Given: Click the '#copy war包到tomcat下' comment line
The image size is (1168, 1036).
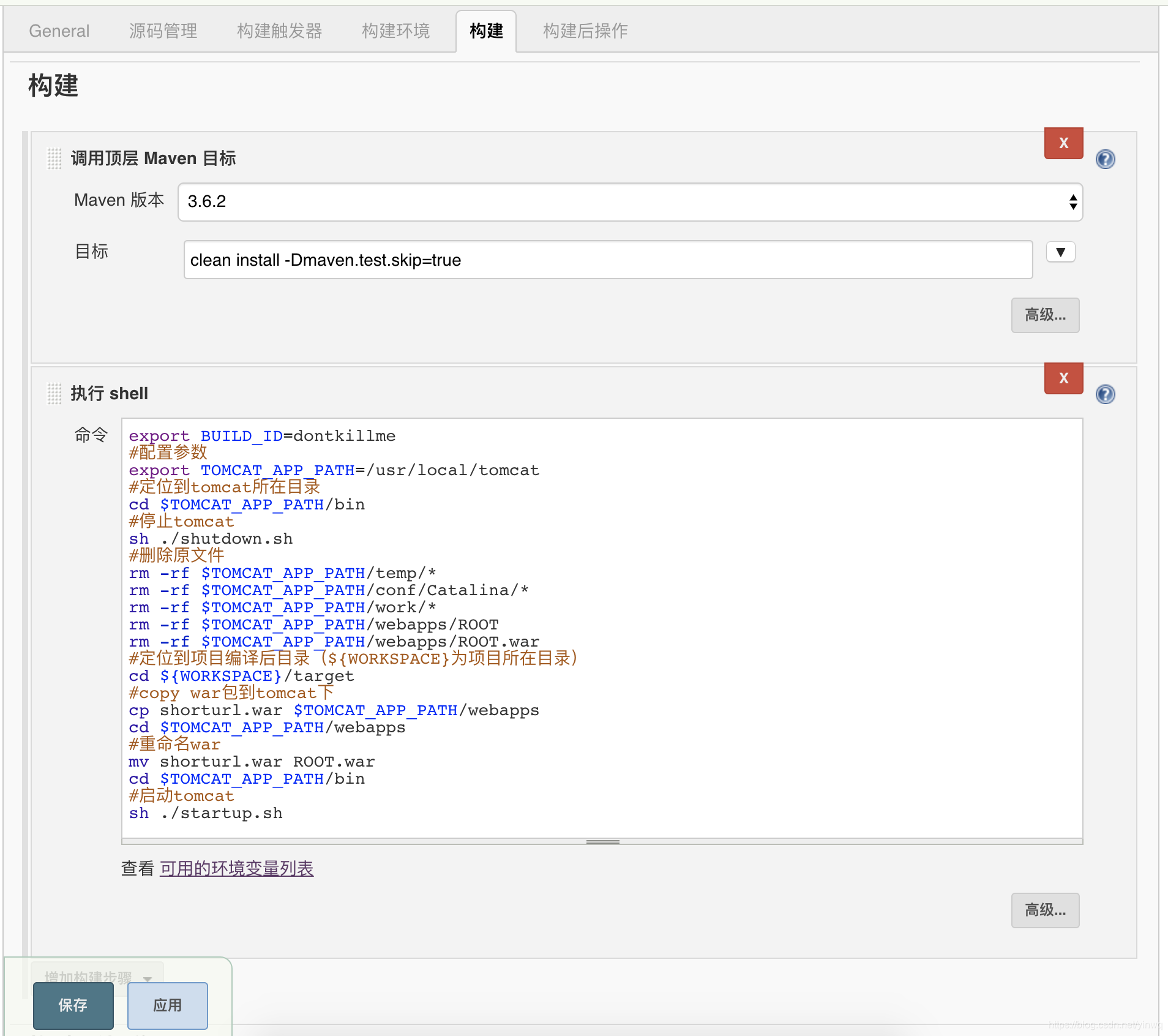Looking at the screenshot, I should click(x=231, y=693).
